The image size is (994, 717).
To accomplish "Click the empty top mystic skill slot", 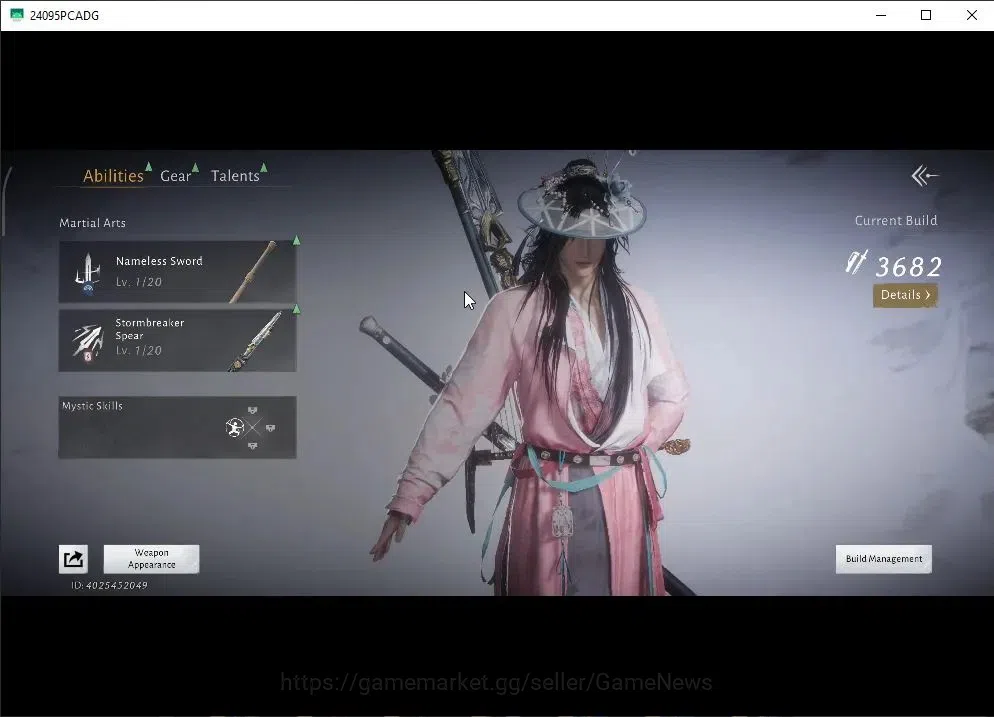I will tap(252, 411).
